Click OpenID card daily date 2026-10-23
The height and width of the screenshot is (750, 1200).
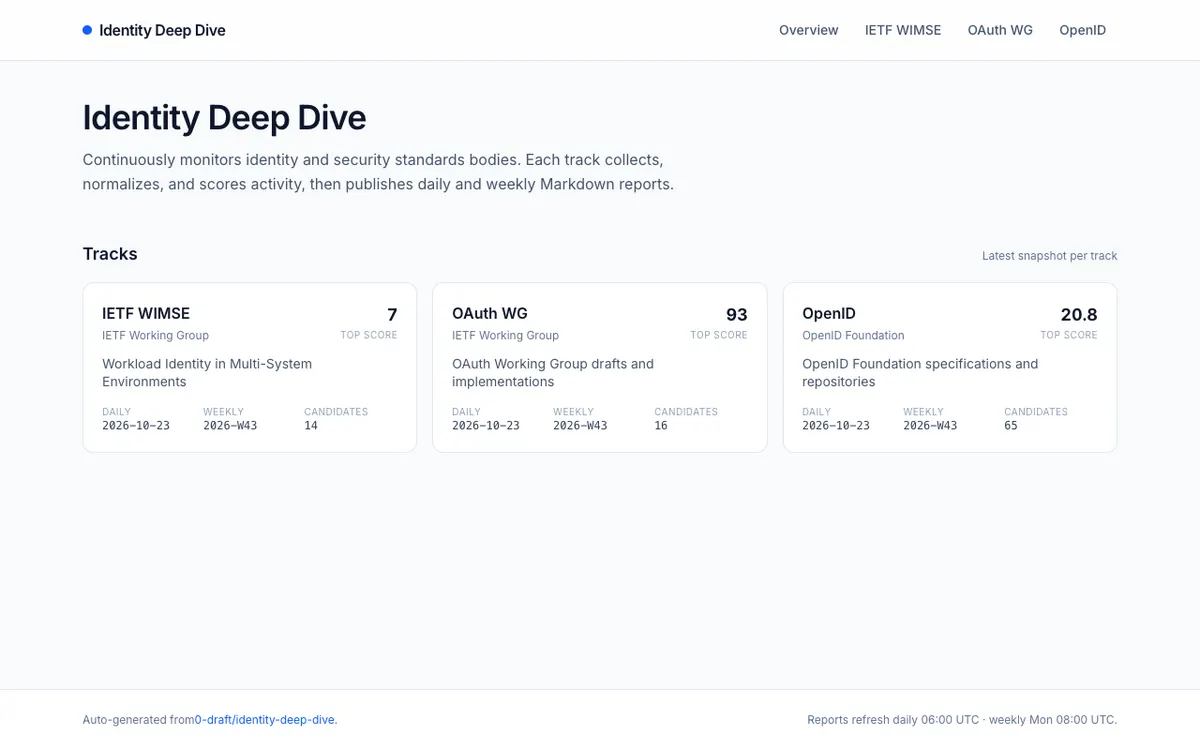pos(836,425)
